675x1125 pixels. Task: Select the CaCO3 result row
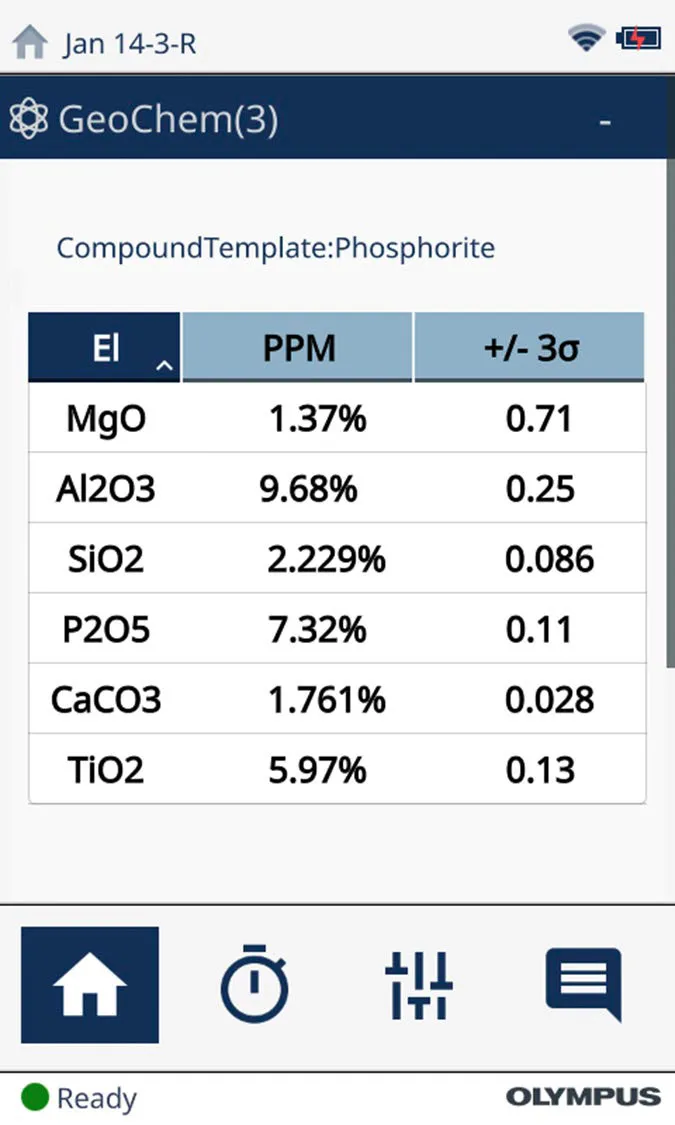[337, 699]
